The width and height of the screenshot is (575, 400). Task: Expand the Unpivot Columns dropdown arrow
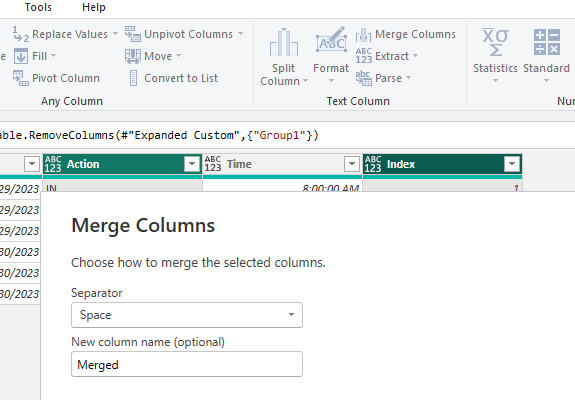coord(241,34)
